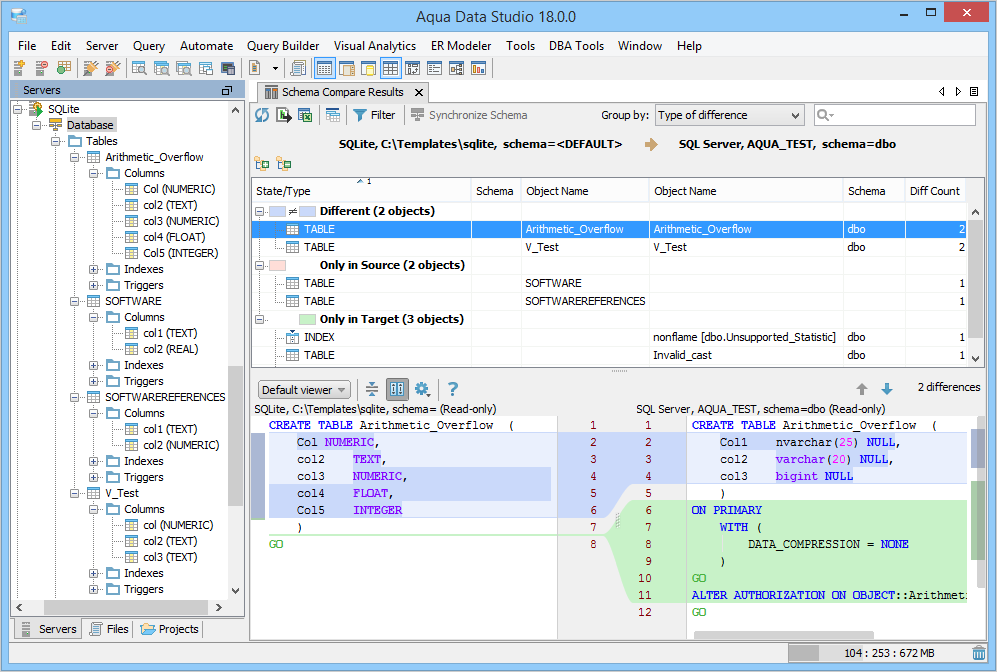Viewport: 997px width, 672px height.
Task: Collapse the V_Test table node
Action: click(74, 493)
